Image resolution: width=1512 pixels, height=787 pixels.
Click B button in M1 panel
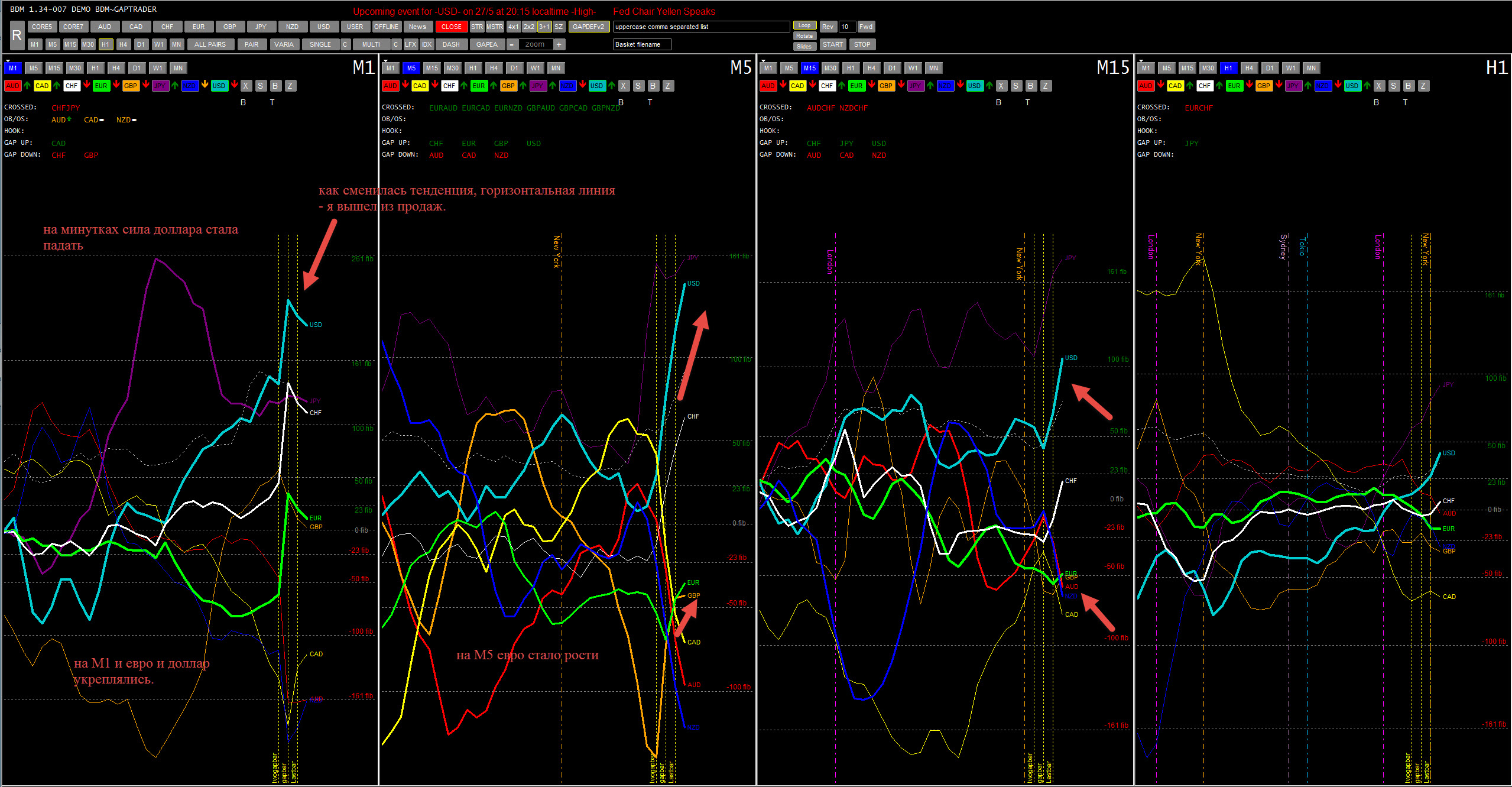click(275, 86)
